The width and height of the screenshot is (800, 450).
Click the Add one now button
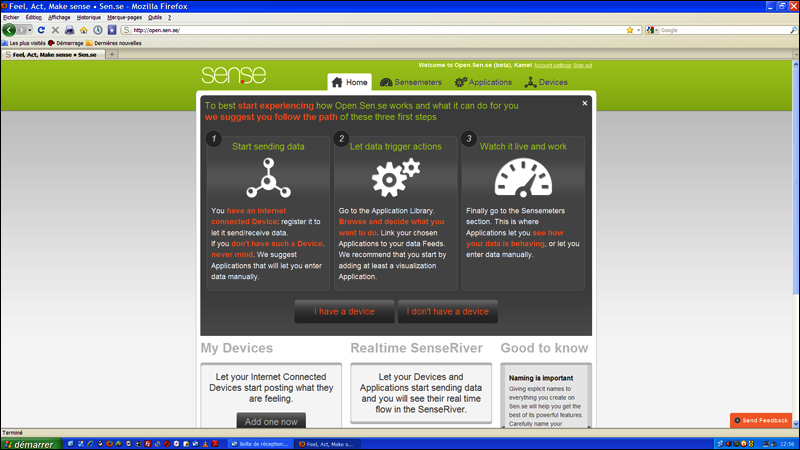tap(271, 421)
